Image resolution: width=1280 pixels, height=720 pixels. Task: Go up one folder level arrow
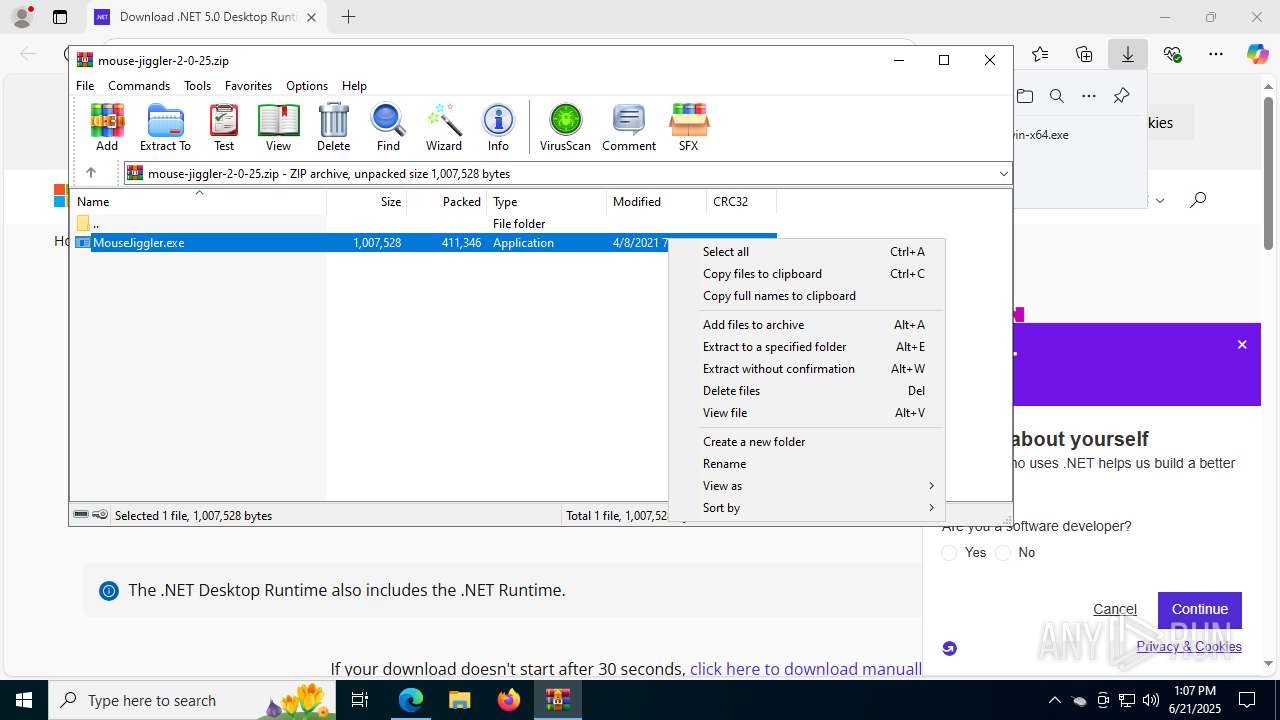pyautogui.click(x=90, y=173)
